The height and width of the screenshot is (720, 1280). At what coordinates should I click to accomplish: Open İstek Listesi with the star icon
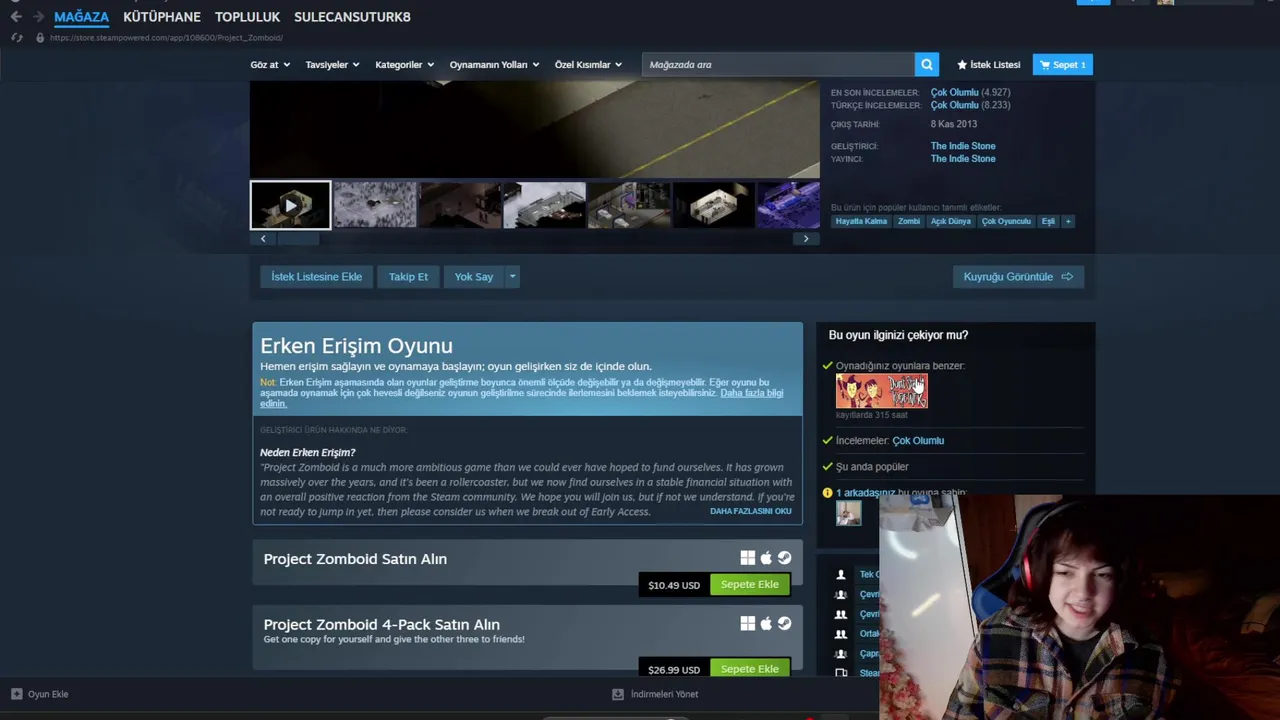(988, 65)
